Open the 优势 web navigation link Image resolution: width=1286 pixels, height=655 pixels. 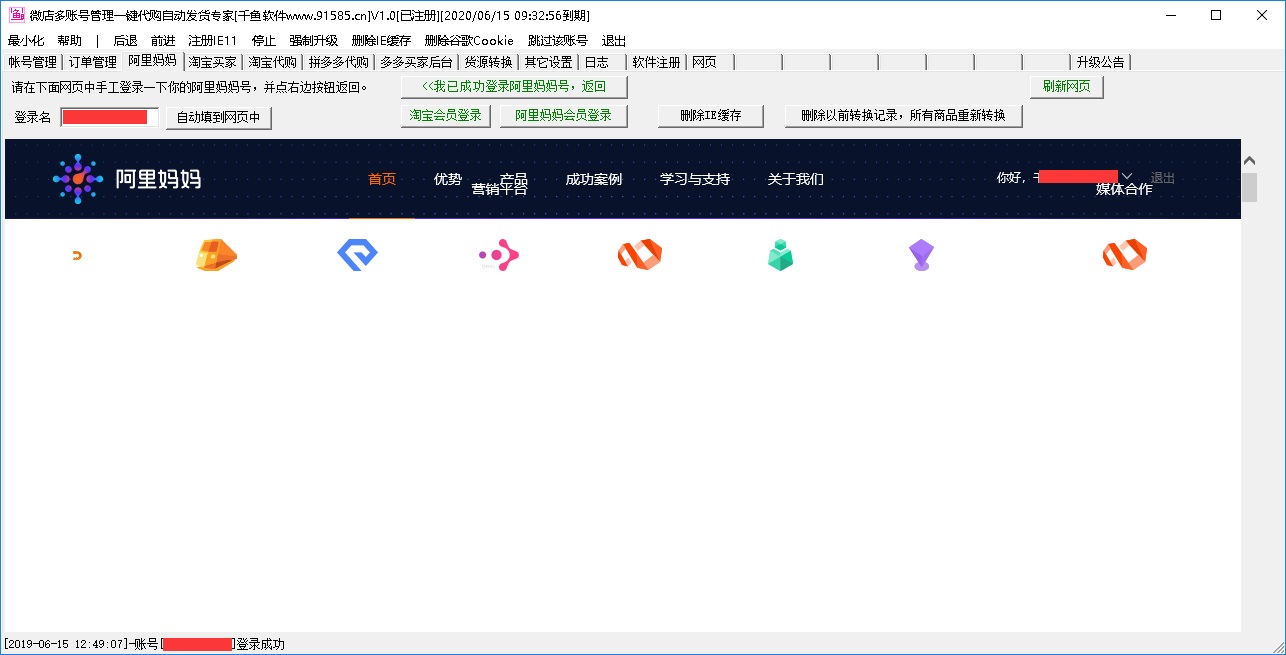tap(448, 179)
